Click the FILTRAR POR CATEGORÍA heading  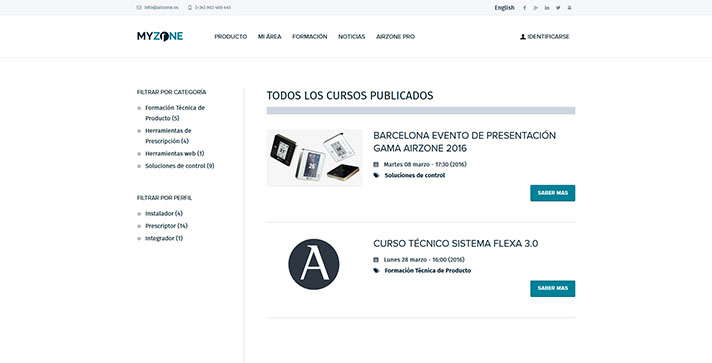pos(171,92)
